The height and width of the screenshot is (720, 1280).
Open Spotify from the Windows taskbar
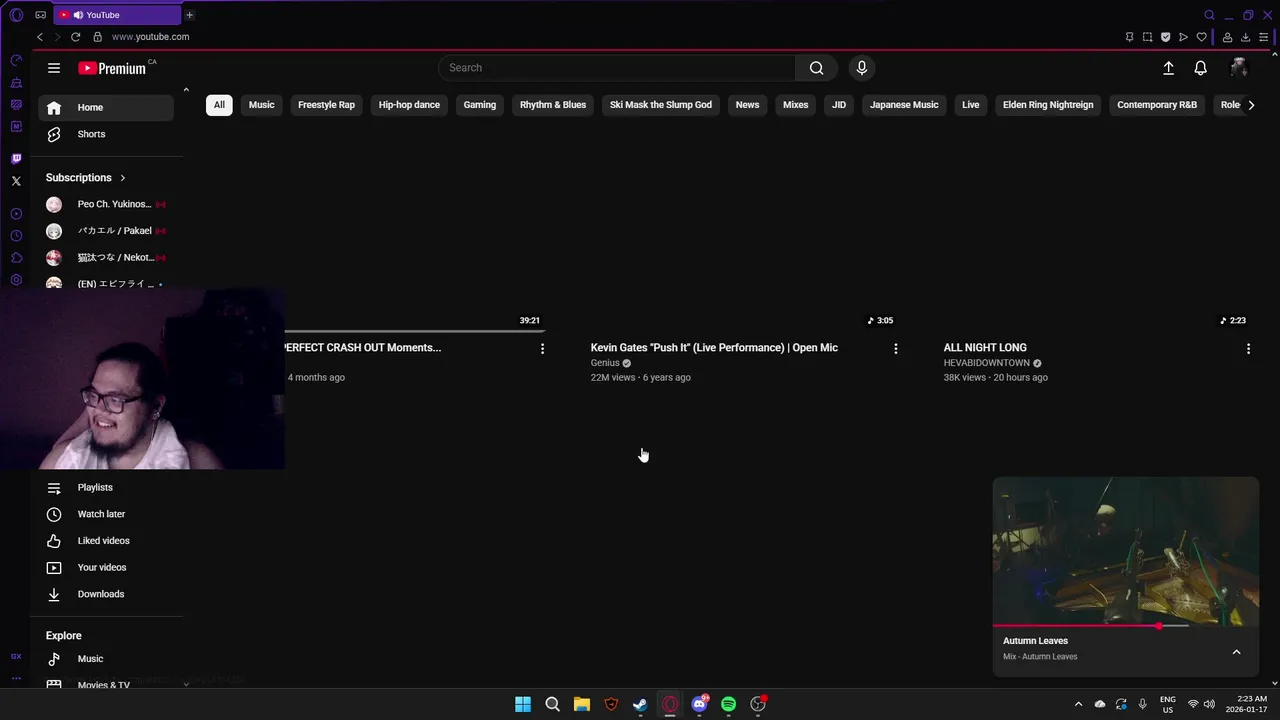coord(728,704)
